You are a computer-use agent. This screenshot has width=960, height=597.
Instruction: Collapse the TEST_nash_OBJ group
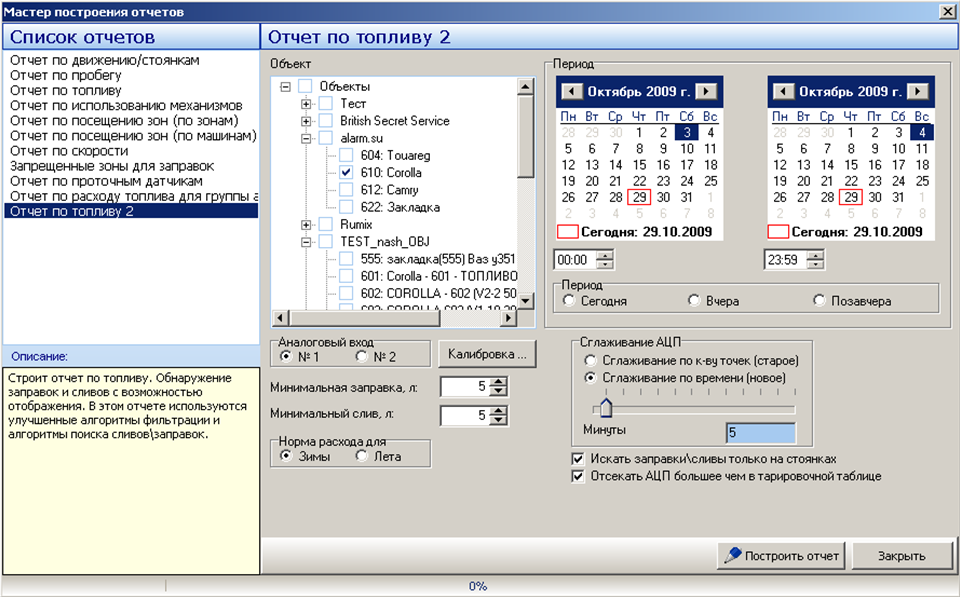tap(306, 242)
